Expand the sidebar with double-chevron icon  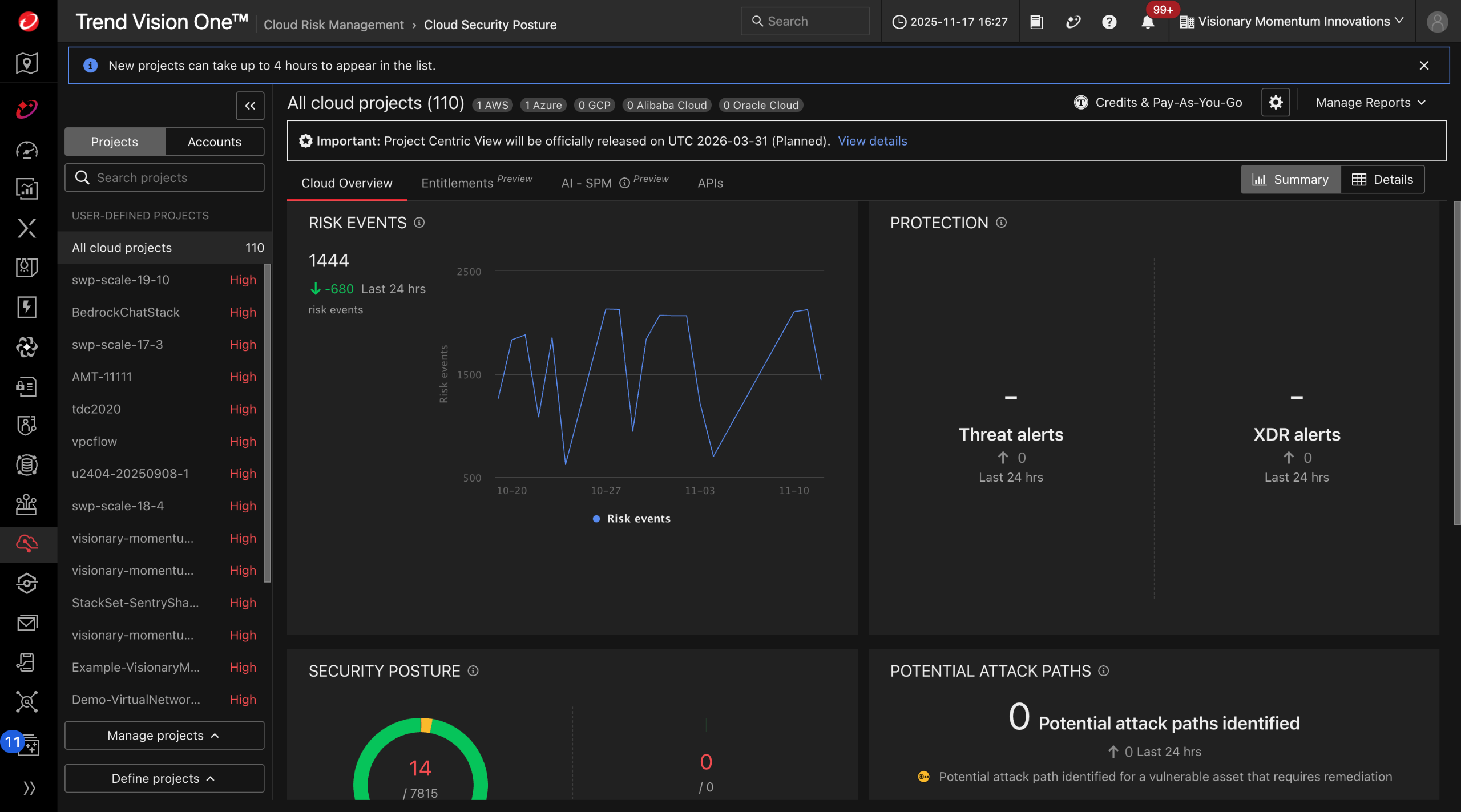(x=29, y=787)
